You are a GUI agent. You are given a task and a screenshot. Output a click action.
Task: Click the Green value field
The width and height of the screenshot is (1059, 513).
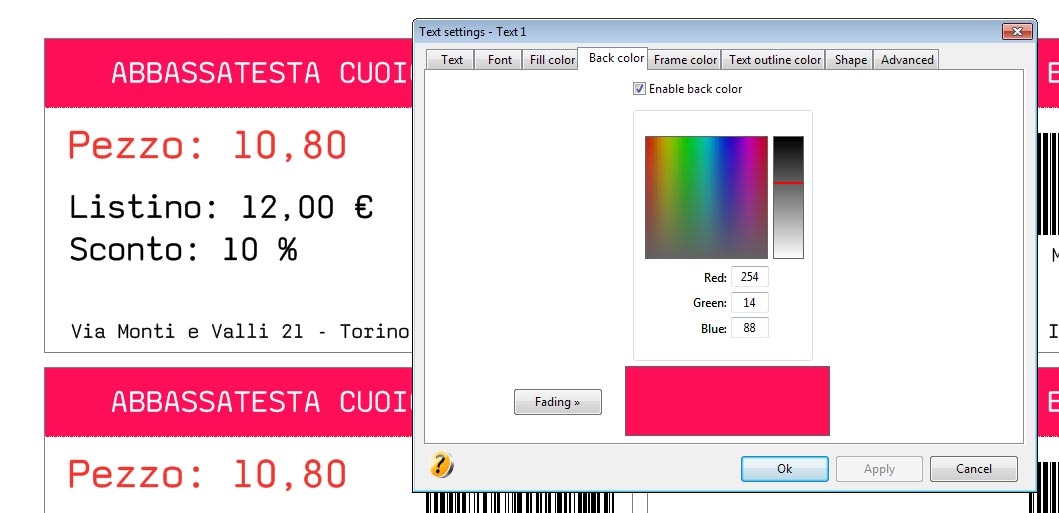point(749,302)
